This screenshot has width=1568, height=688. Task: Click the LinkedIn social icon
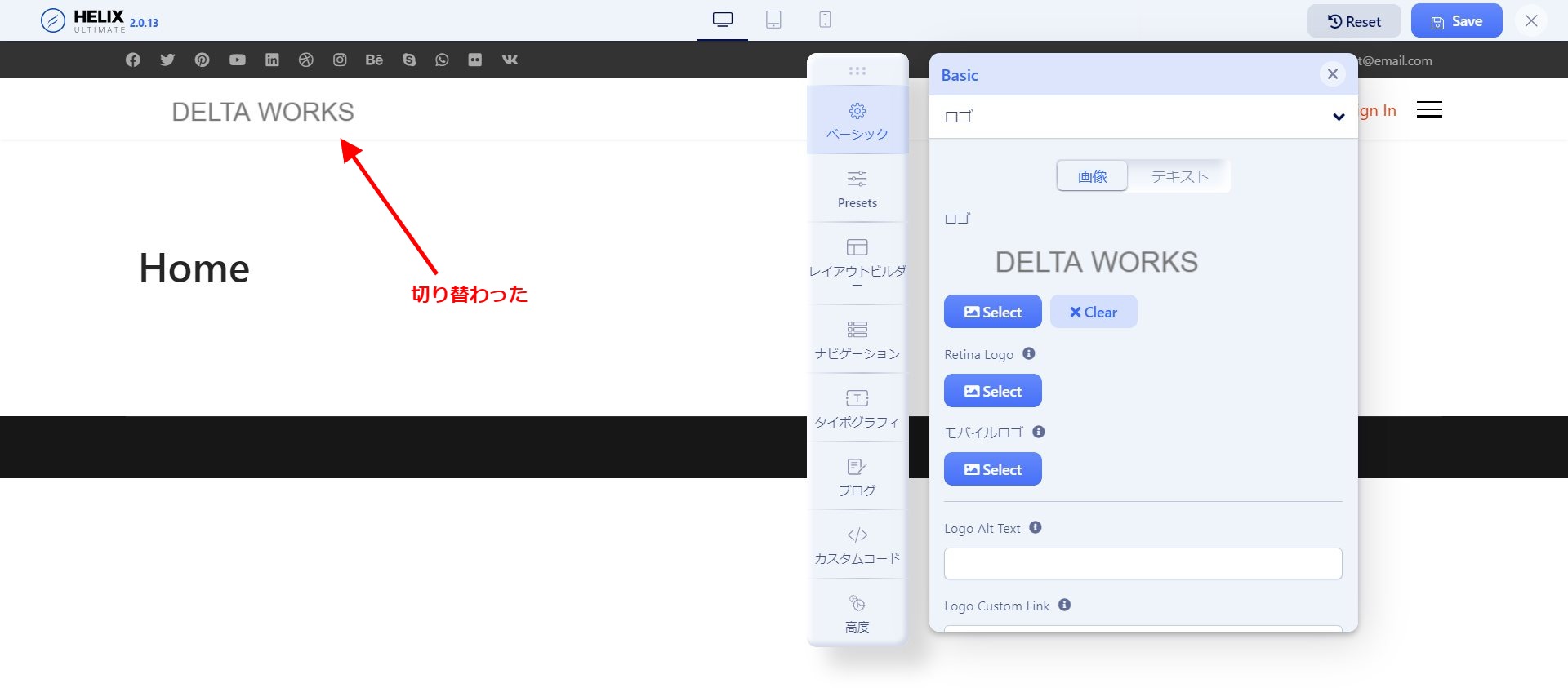272,60
